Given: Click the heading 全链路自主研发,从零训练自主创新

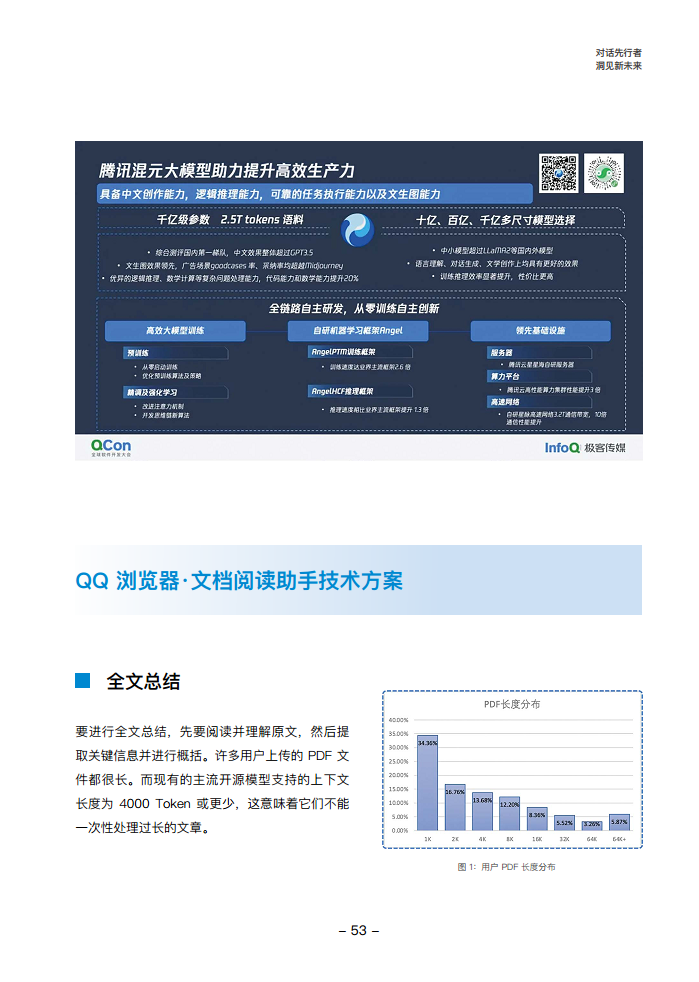Looking at the screenshot, I should pos(354,308).
